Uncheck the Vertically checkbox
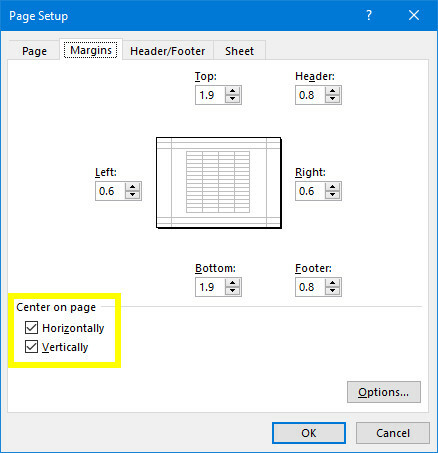This screenshot has height=453, width=438. (x=31, y=347)
